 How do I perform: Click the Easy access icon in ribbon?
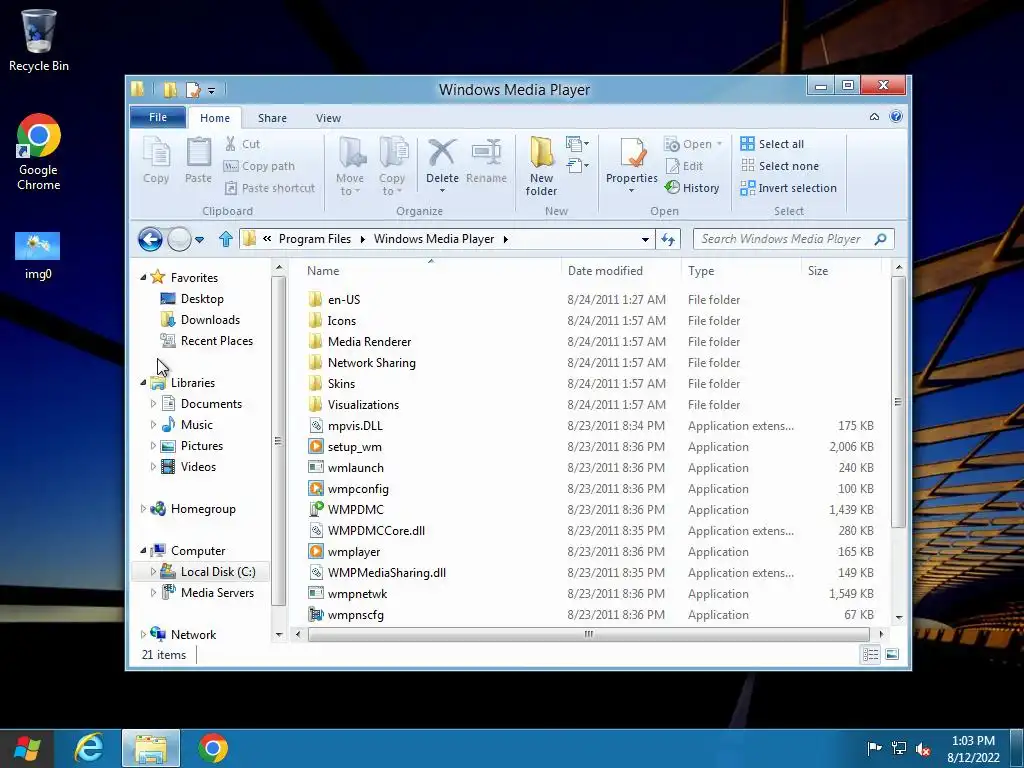(577, 165)
